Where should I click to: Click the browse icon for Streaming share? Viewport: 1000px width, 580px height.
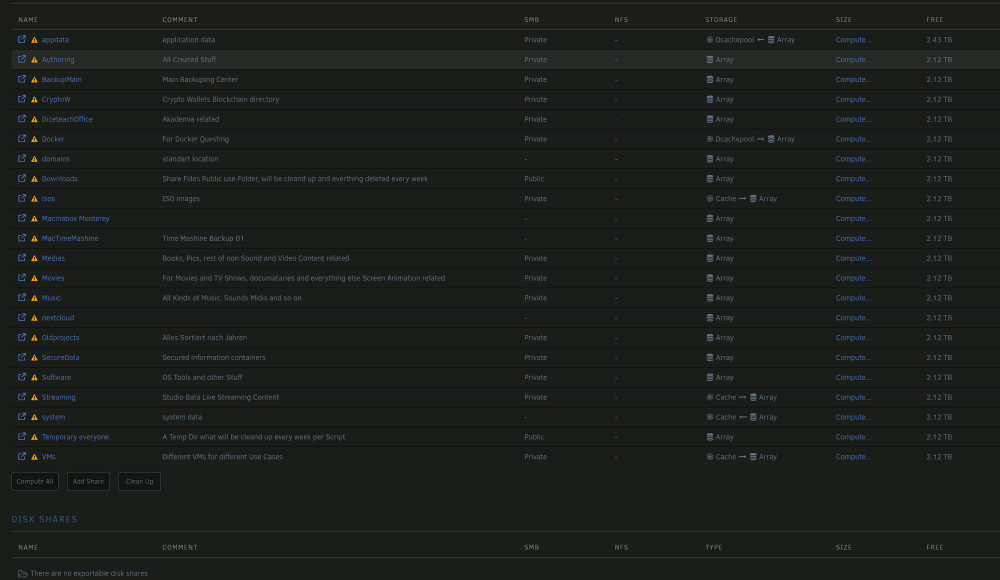(x=22, y=397)
